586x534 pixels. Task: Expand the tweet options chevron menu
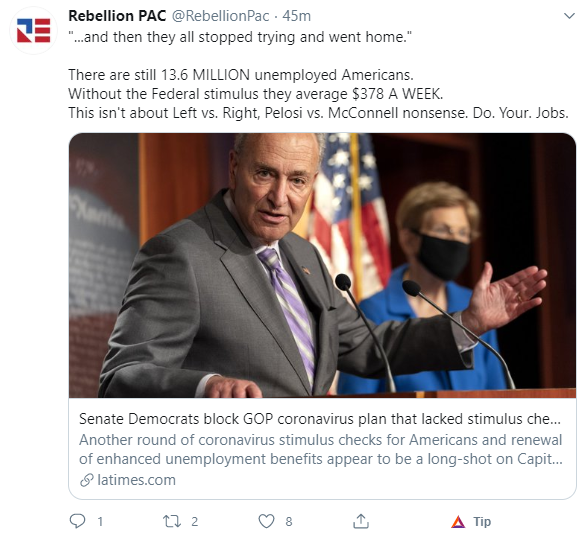click(569, 16)
